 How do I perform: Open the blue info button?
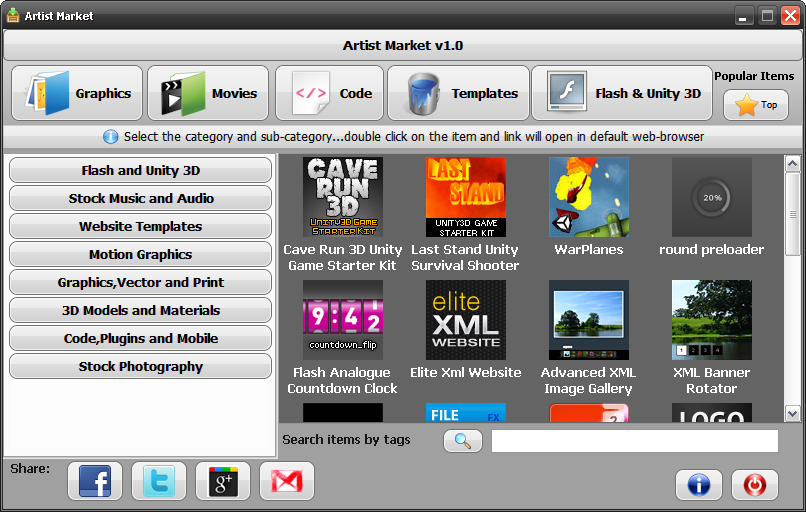(x=699, y=485)
